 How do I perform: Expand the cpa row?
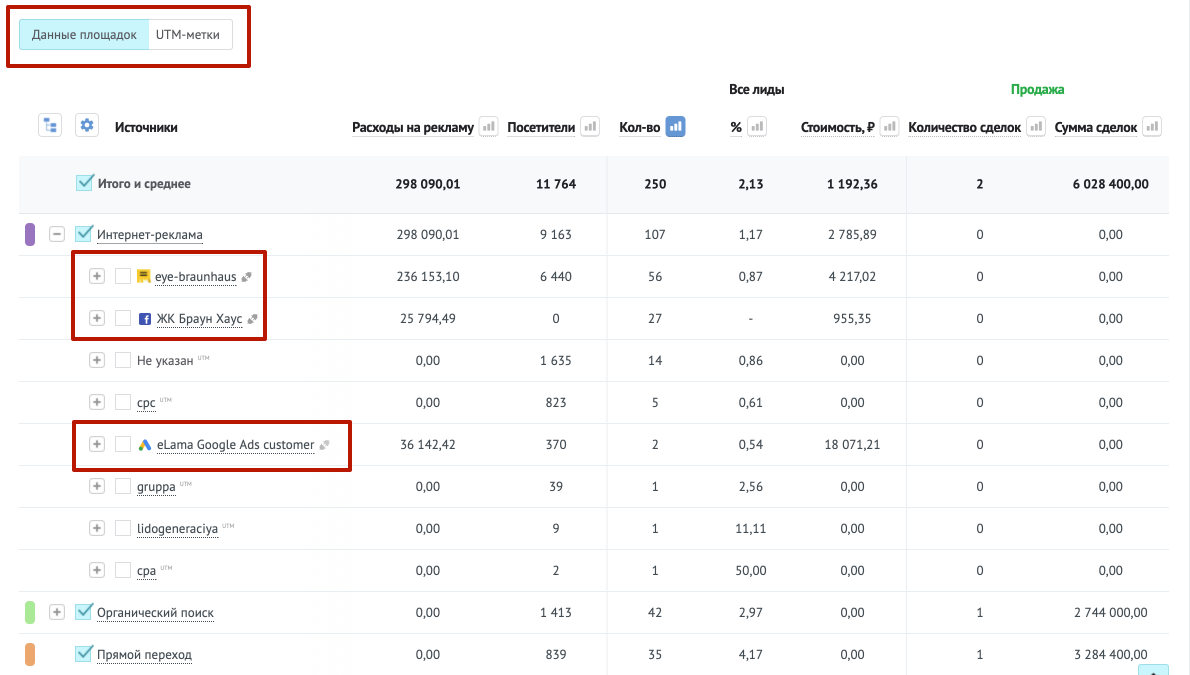96,570
